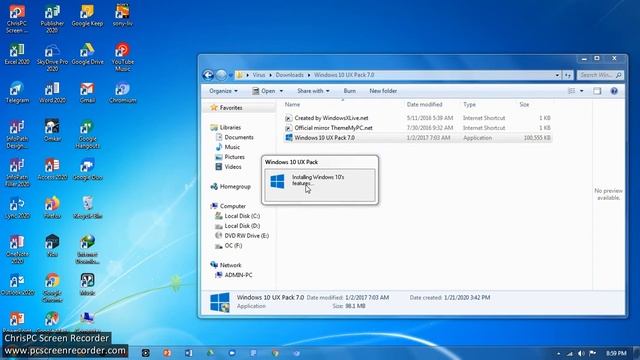Open the Organize dropdown menu
Screen dimensions: 640x360
coord(223,91)
